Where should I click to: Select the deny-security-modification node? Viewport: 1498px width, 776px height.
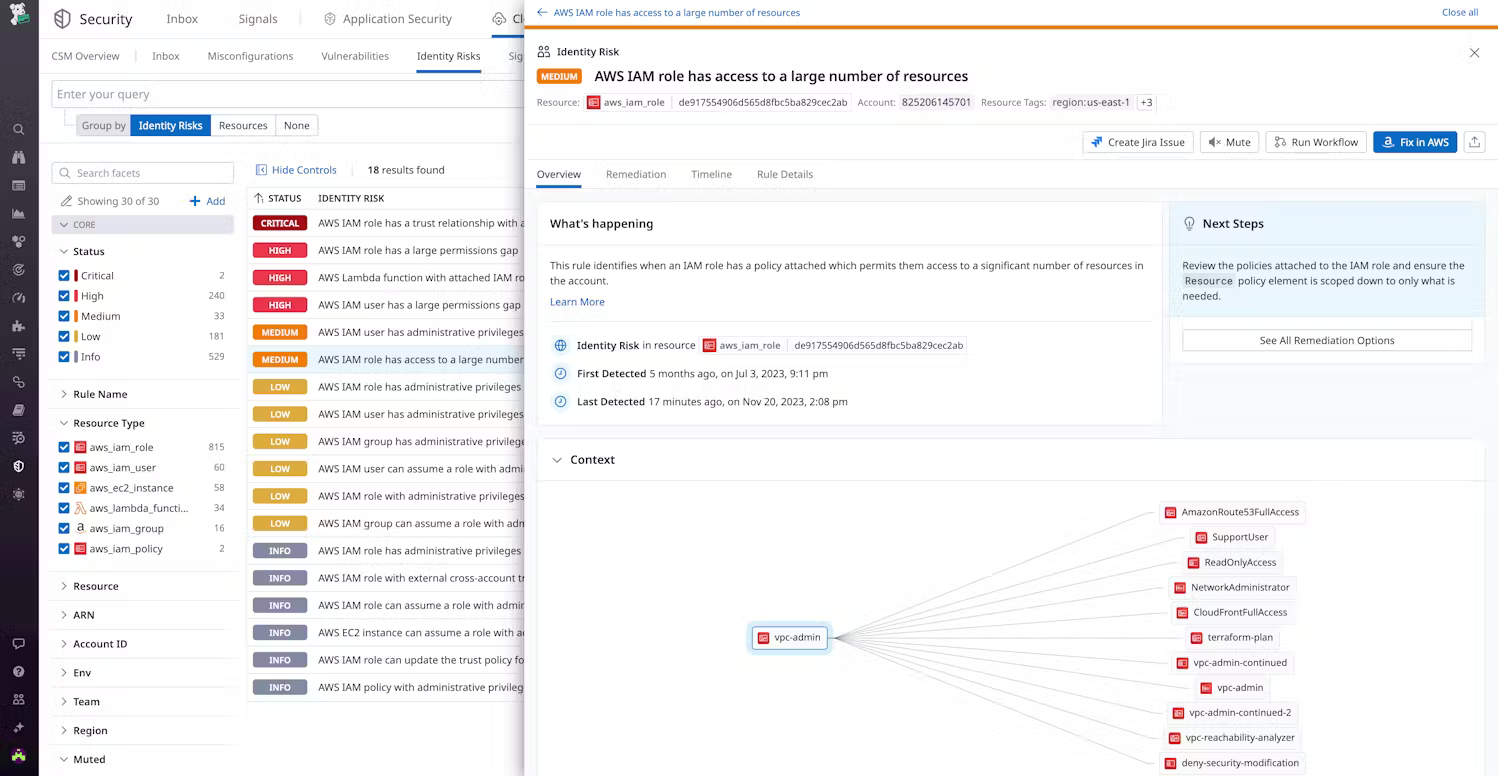click(x=1232, y=763)
